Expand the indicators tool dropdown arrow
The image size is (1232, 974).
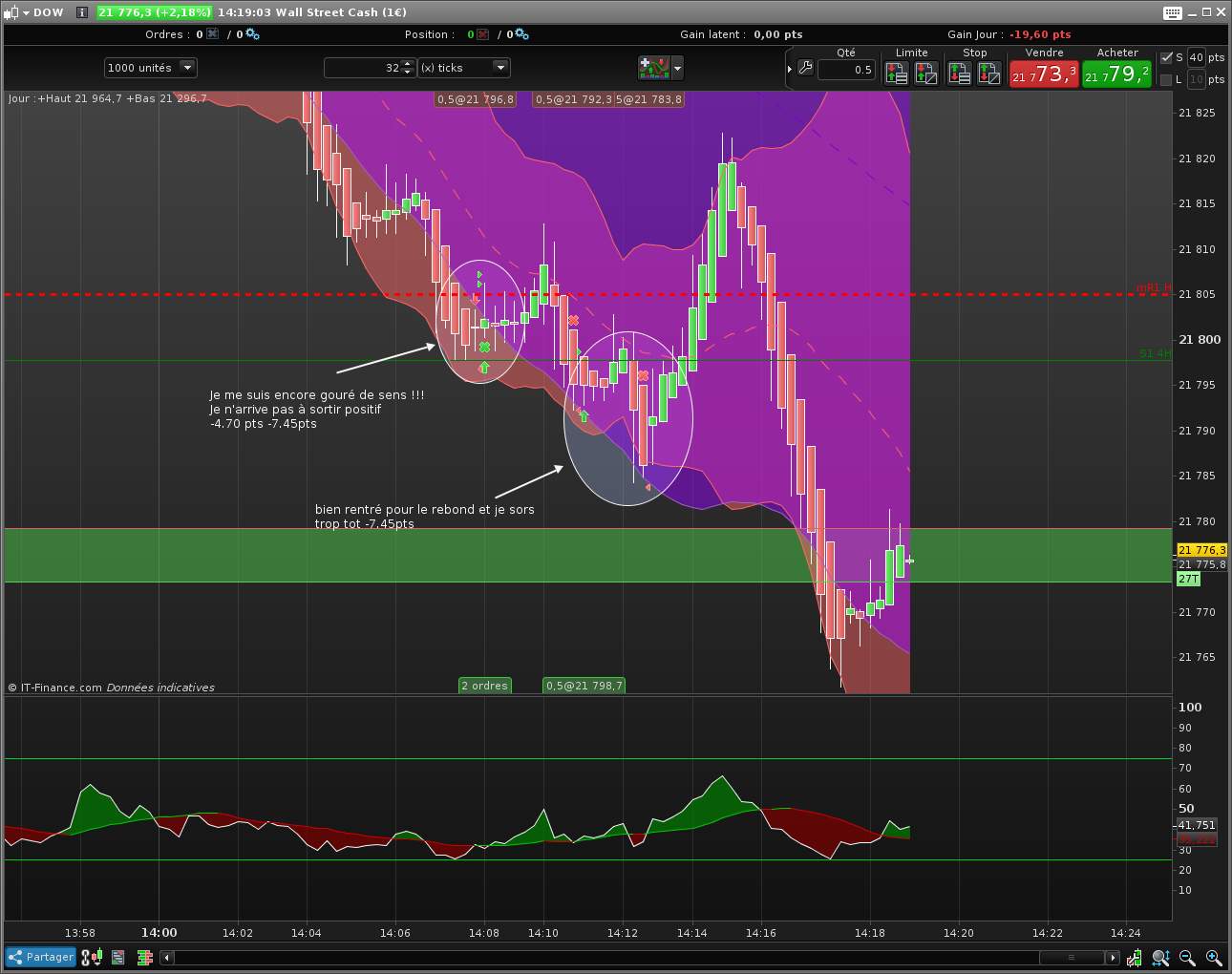tap(677, 68)
